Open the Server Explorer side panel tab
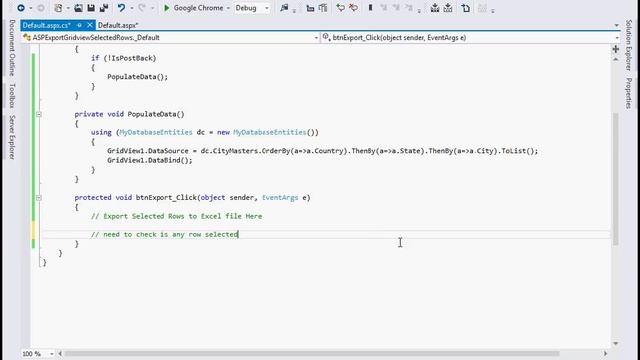 tap(12, 137)
